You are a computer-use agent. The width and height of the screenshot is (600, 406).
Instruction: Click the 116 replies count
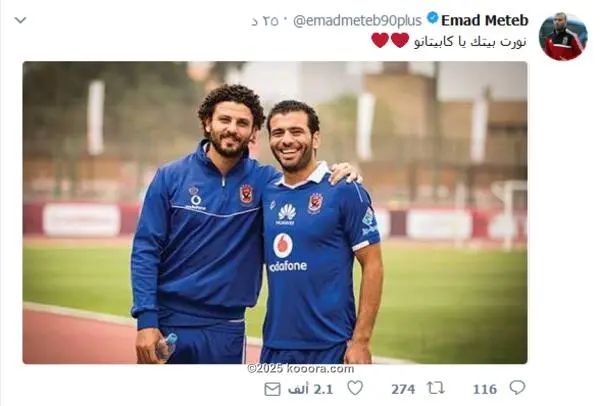[x=484, y=388]
